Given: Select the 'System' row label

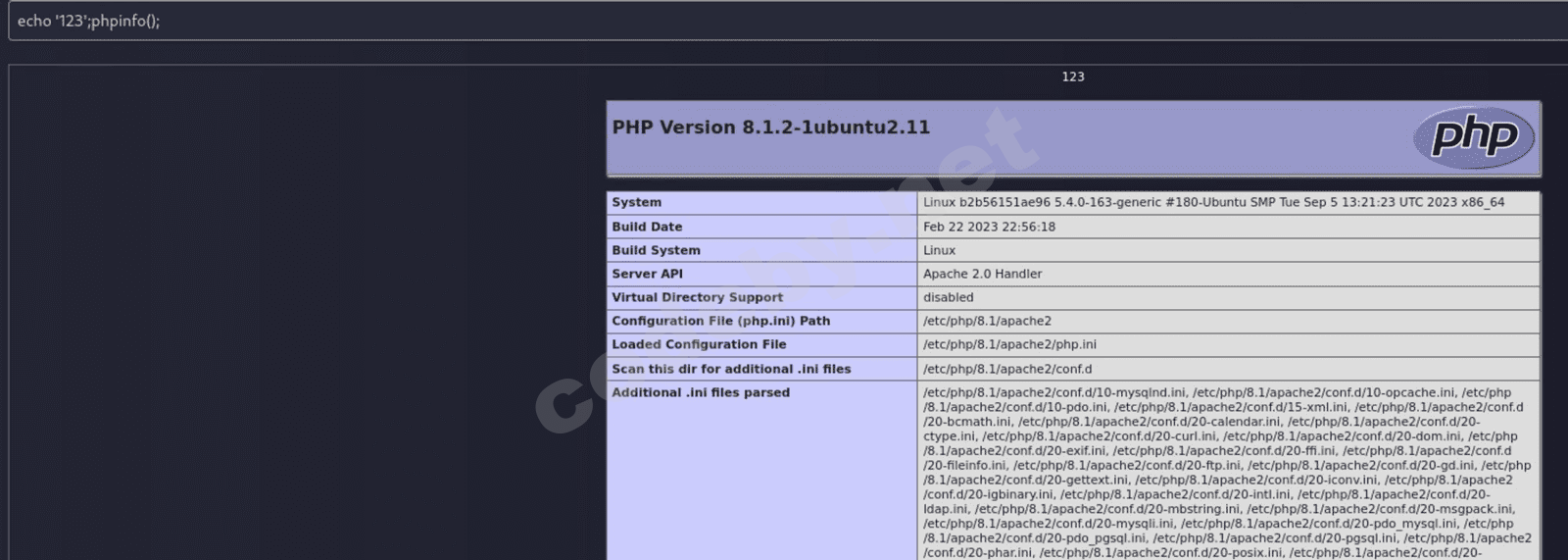Looking at the screenshot, I should [x=636, y=202].
